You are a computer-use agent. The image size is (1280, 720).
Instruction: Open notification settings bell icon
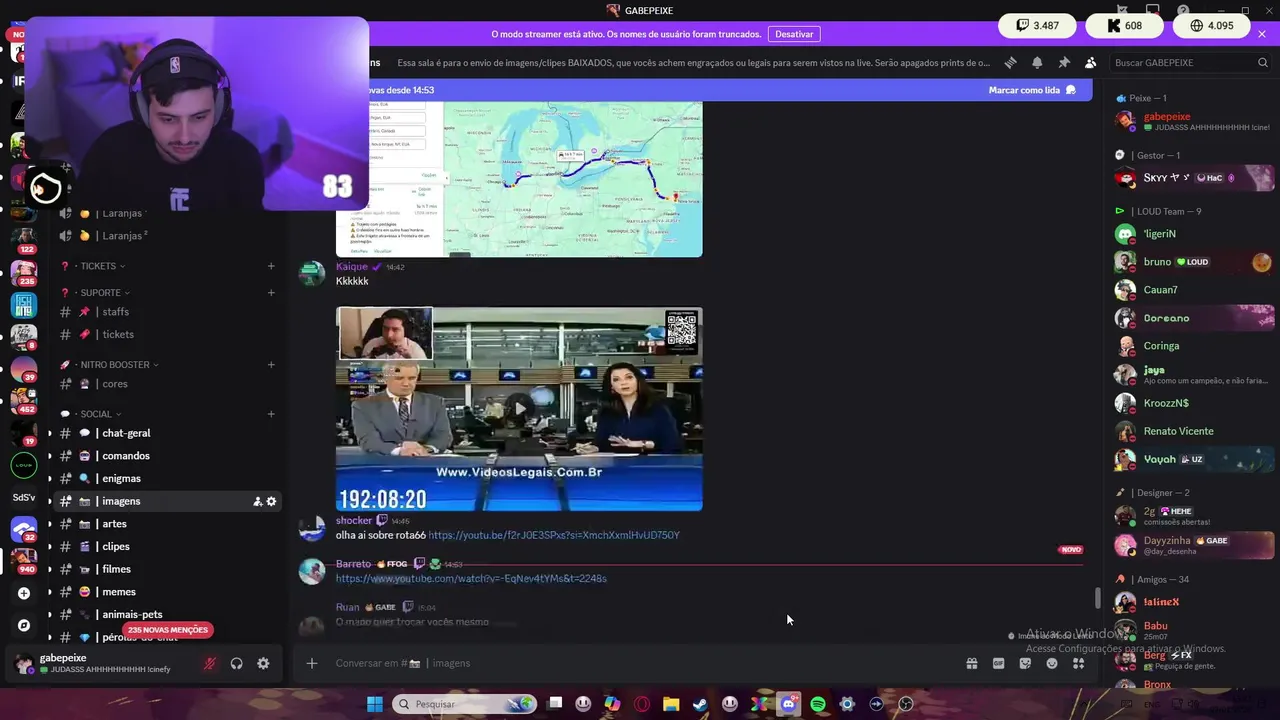coord(1037,62)
